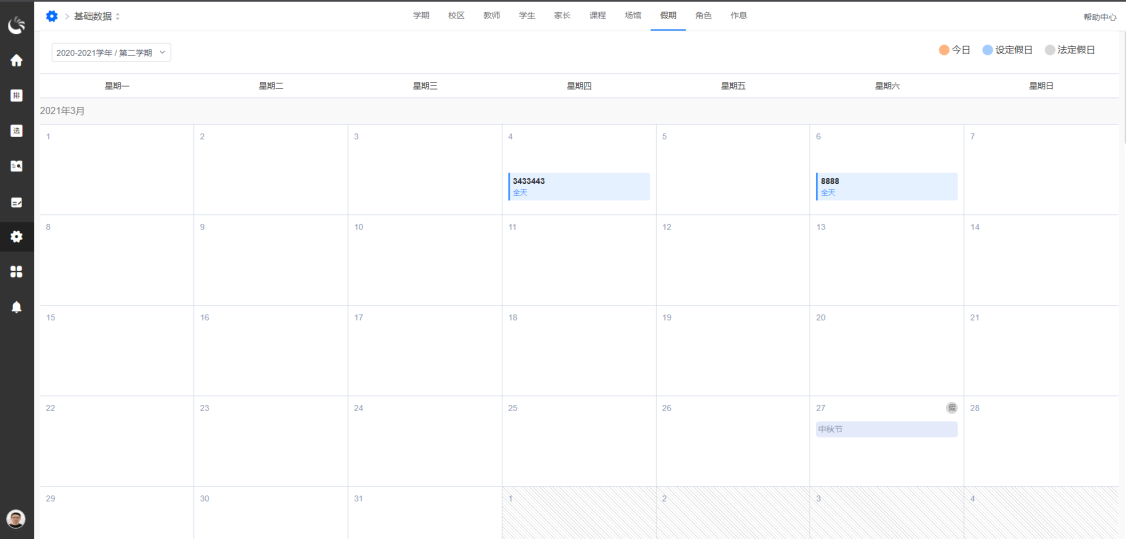Click the blue 设定假日 legend dot
The width and height of the screenshot is (1126, 539).
[988, 50]
